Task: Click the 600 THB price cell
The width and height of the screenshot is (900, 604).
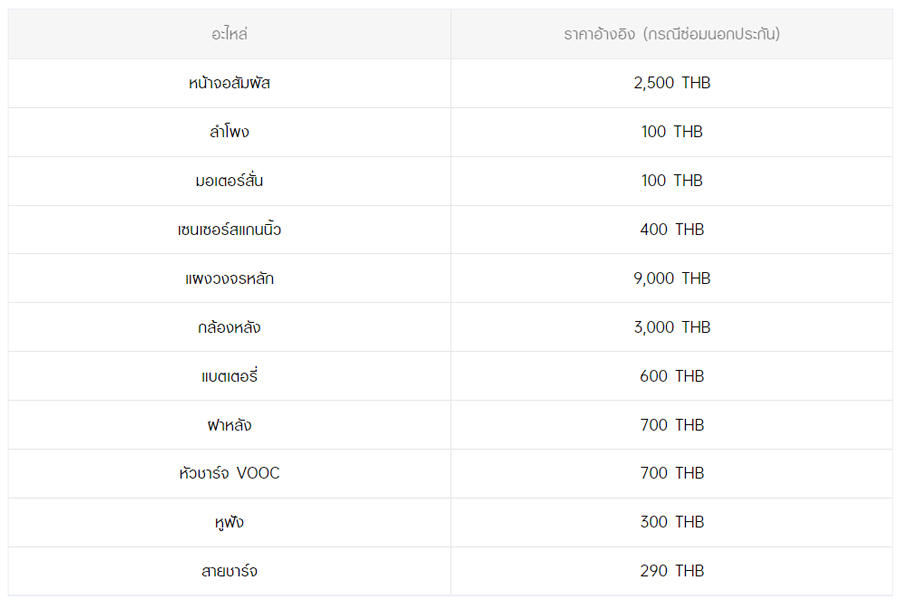Action: coord(671,376)
